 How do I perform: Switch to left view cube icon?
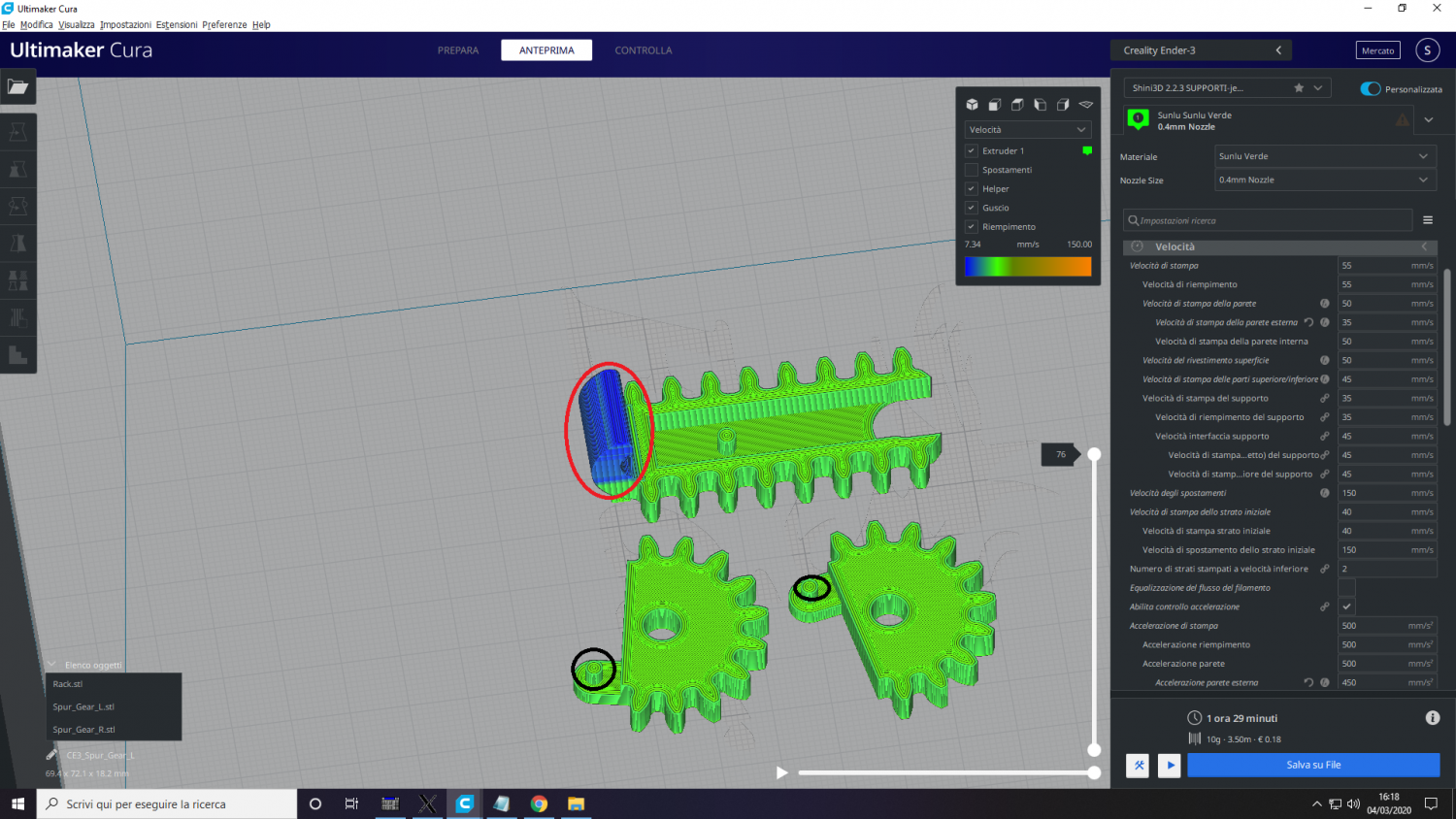coord(1041,105)
